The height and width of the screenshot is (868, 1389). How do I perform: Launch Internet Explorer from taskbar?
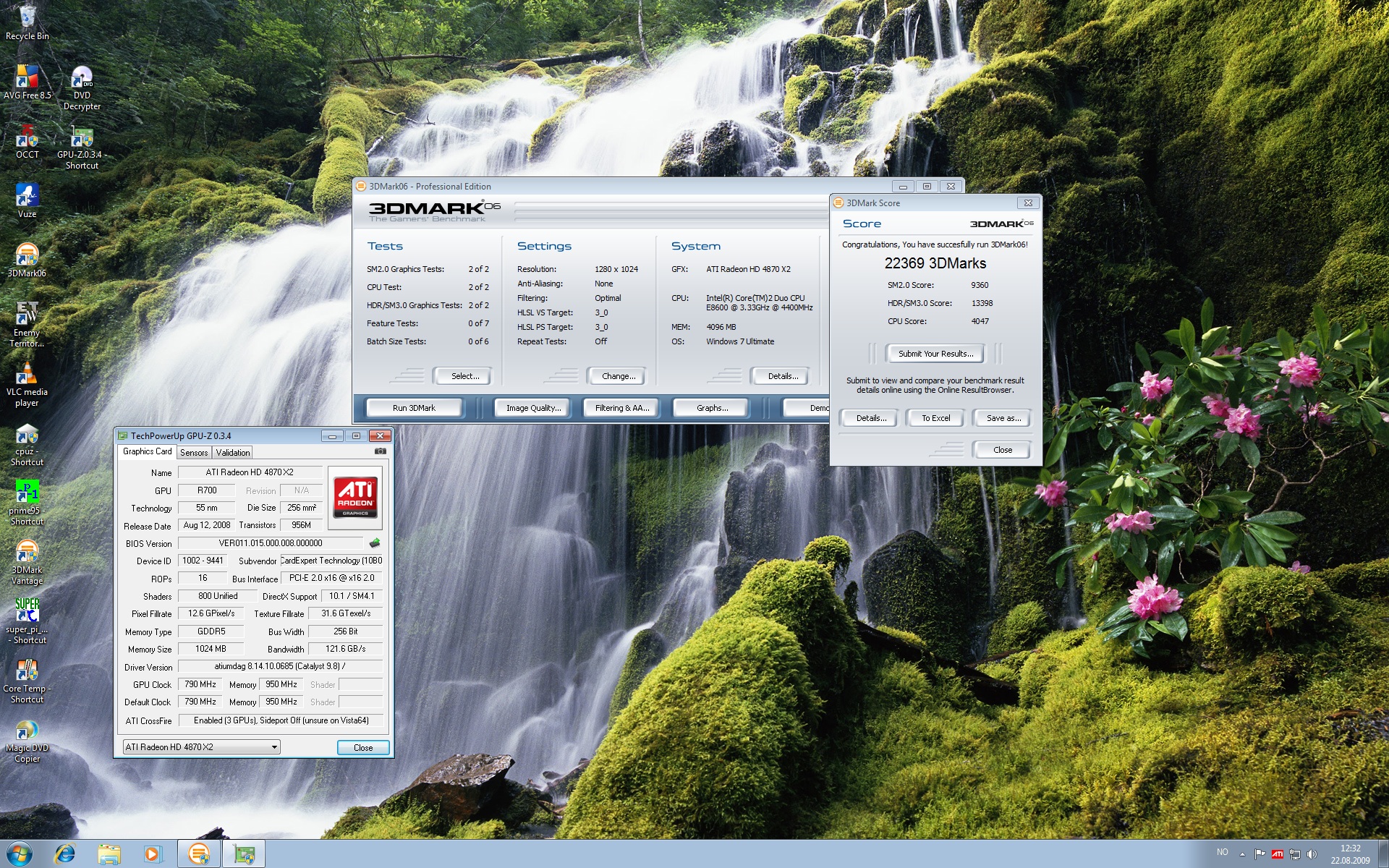64,854
